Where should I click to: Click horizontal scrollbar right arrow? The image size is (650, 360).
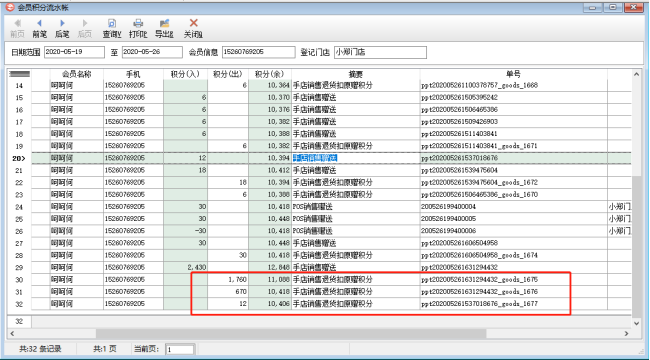click(626, 333)
